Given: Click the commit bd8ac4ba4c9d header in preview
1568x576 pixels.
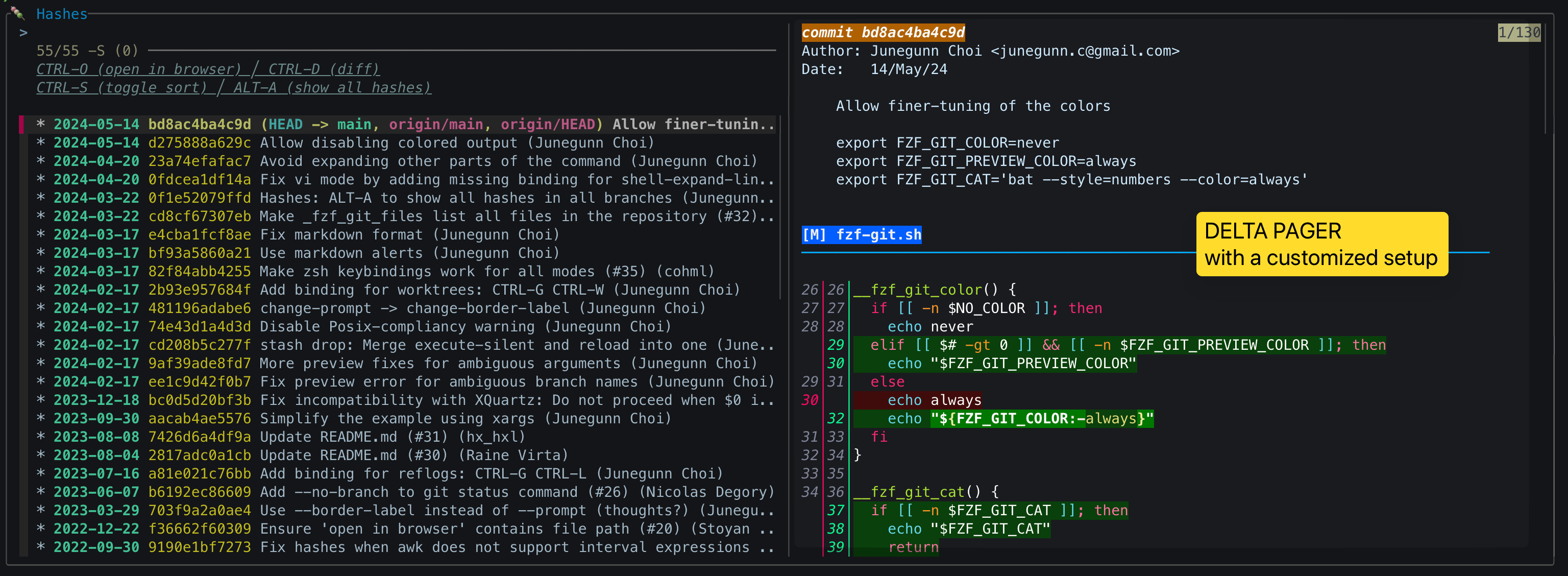Looking at the screenshot, I should [883, 32].
